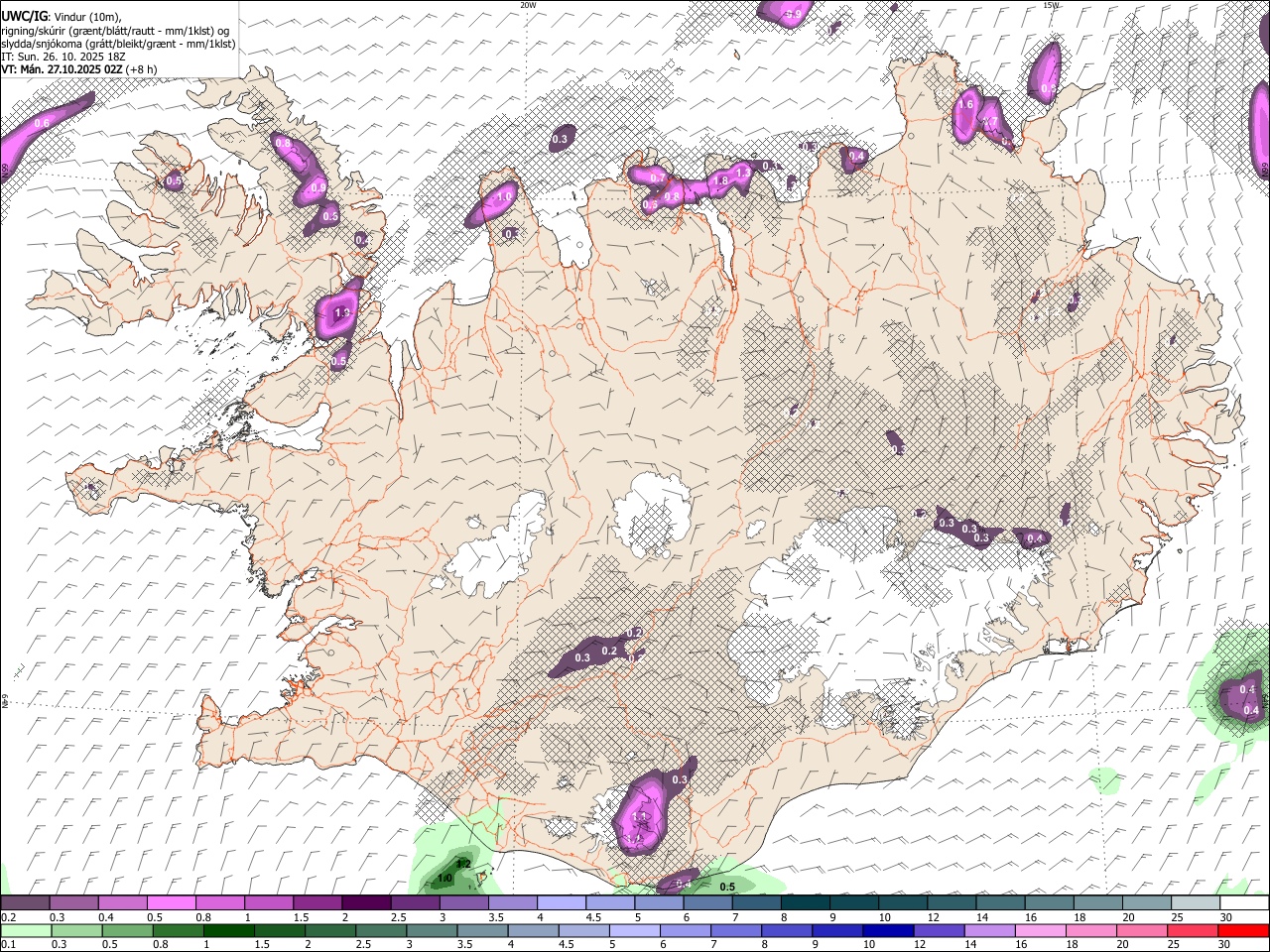
Task: Click the '1.8' snowfall value on north coast
Action: click(x=721, y=180)
